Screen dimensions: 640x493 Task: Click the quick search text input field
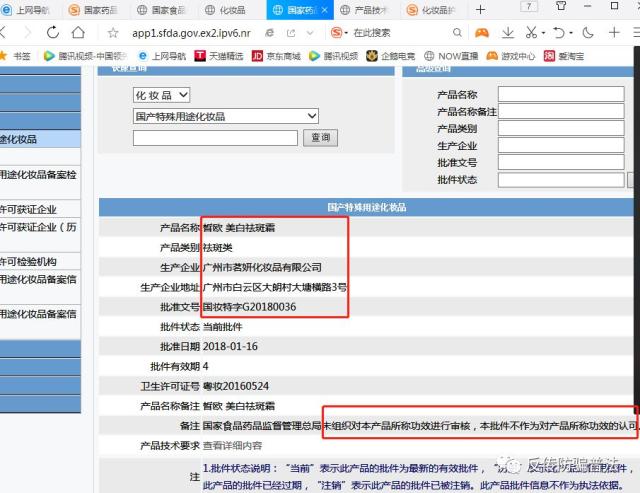click(214, 138)
